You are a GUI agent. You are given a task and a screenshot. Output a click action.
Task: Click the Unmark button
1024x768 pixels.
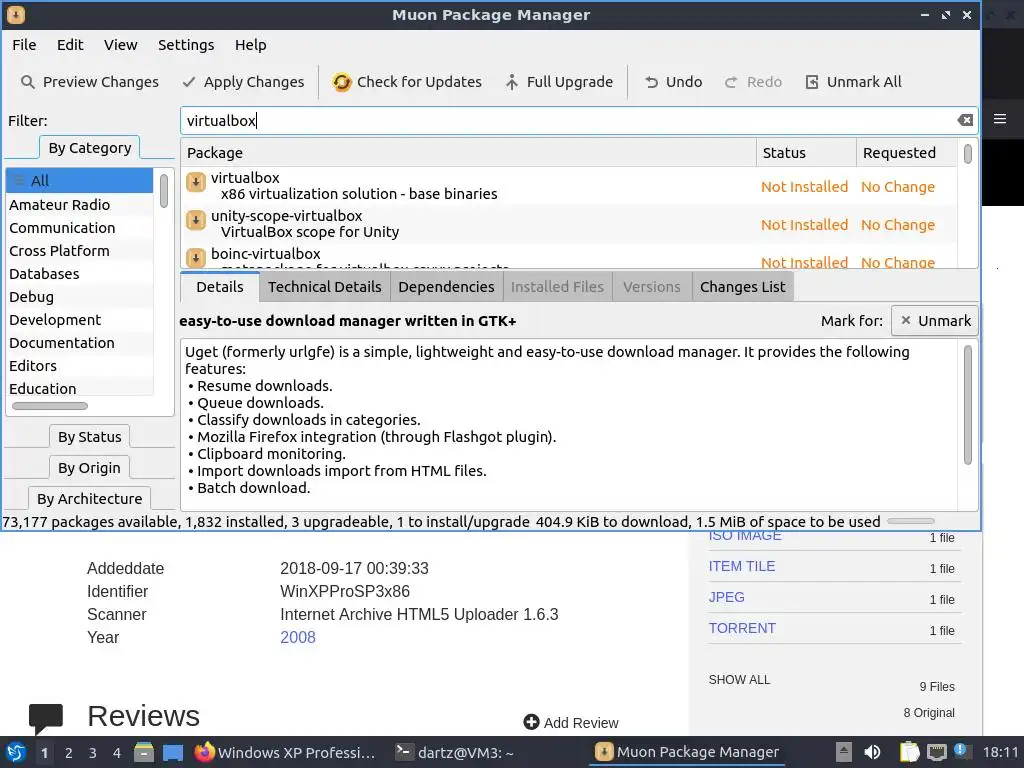pos(935,321)
